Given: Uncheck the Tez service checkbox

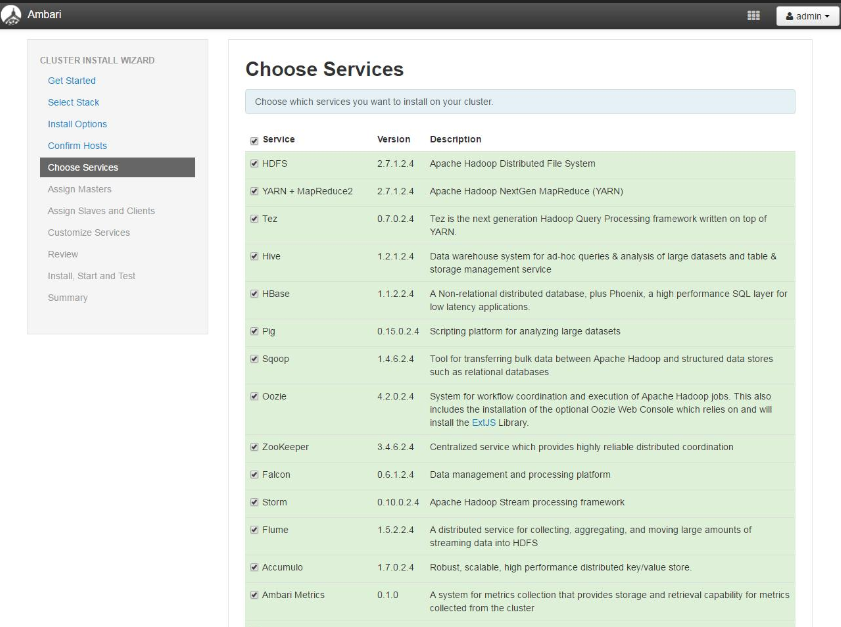Looking at the screenshot, I should coord(254,219).
